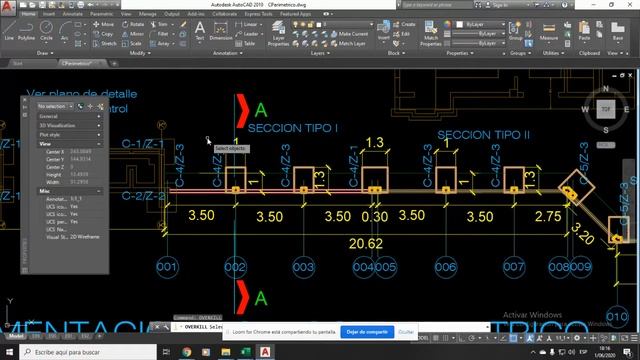Click the Make Current layer tool
640x360 pixels.
(349, 34)
